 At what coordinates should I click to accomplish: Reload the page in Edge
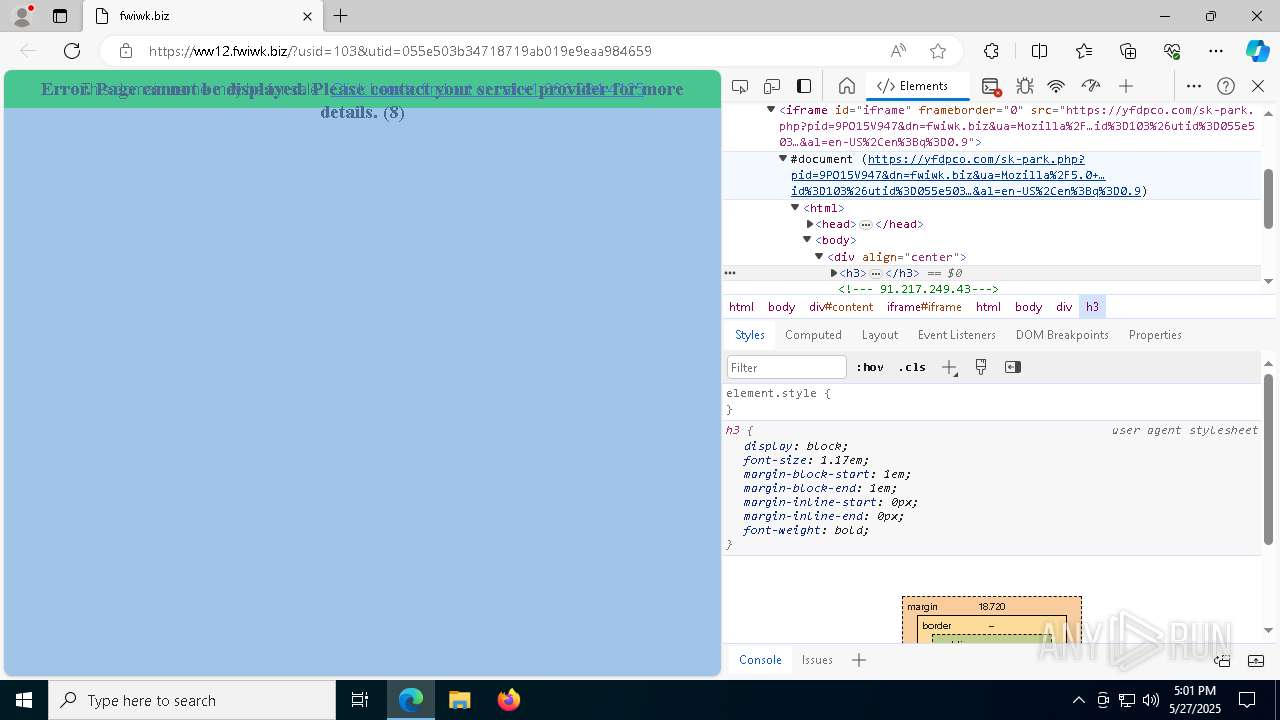click(x=72, y=51)
